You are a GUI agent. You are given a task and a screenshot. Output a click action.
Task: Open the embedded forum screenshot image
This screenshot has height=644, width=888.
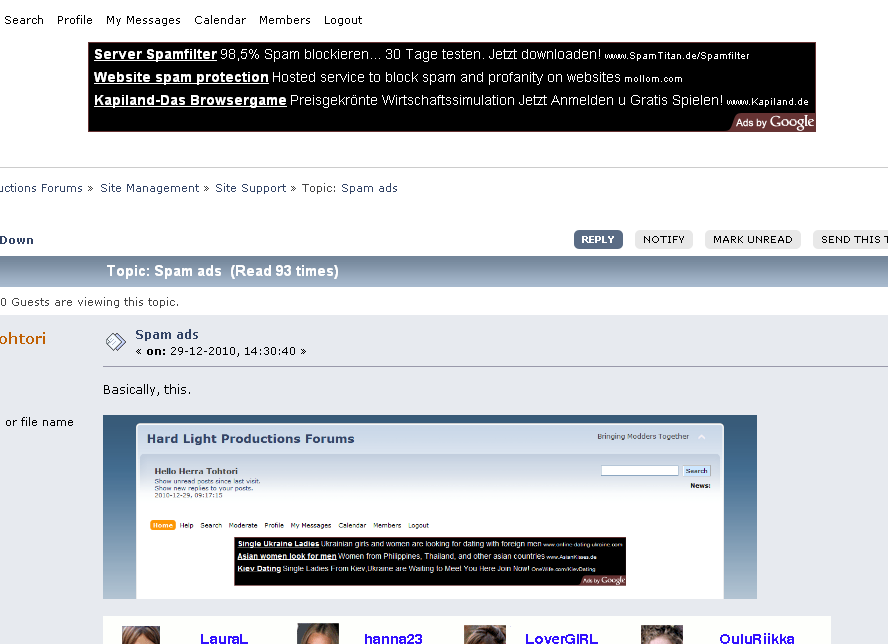coord(430,507)
